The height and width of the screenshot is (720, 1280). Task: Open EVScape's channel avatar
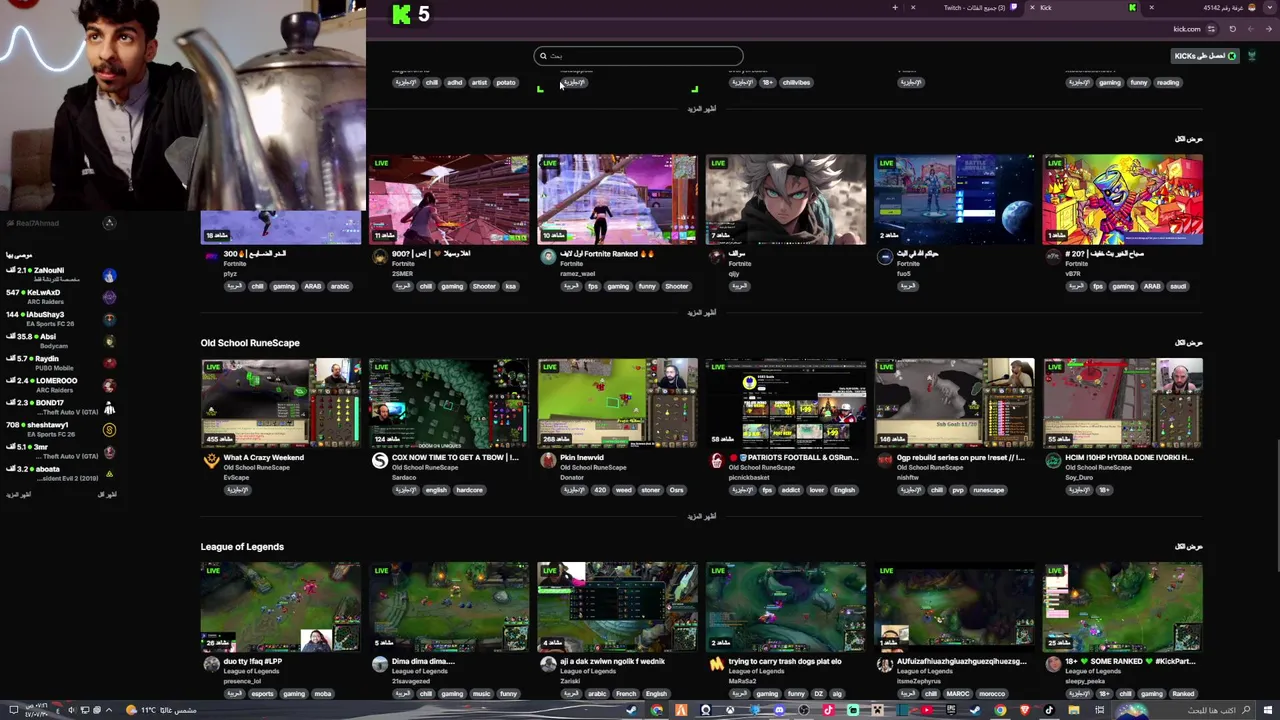click(211, 461)
